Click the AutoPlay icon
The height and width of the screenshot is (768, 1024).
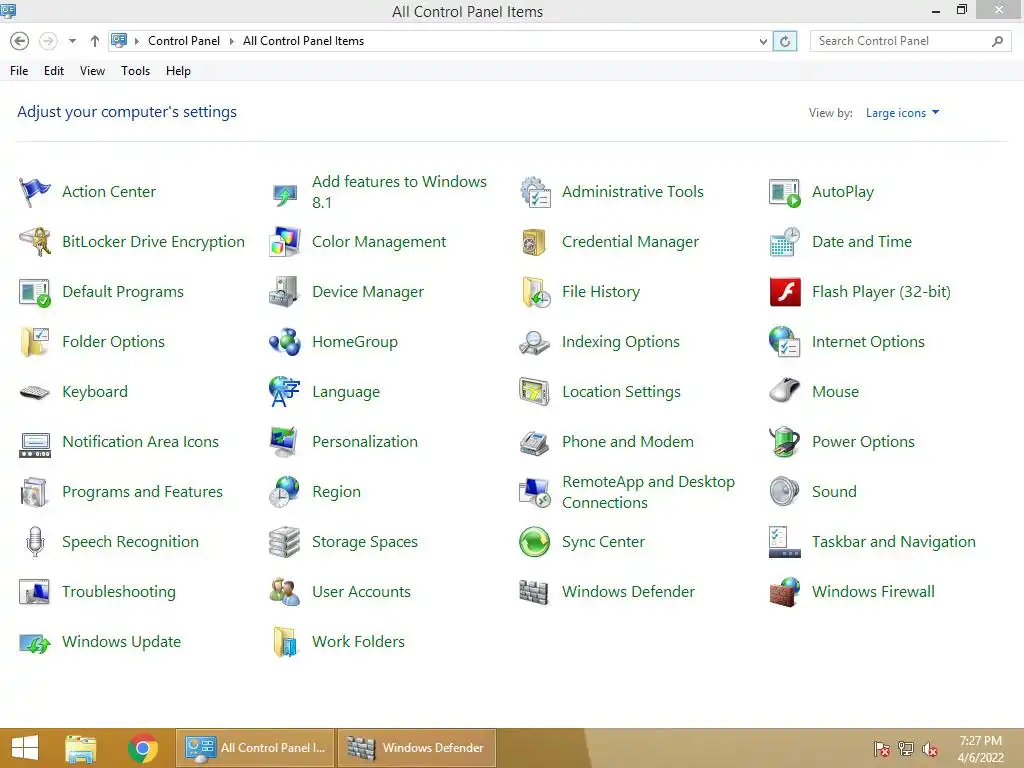[785, 192]
